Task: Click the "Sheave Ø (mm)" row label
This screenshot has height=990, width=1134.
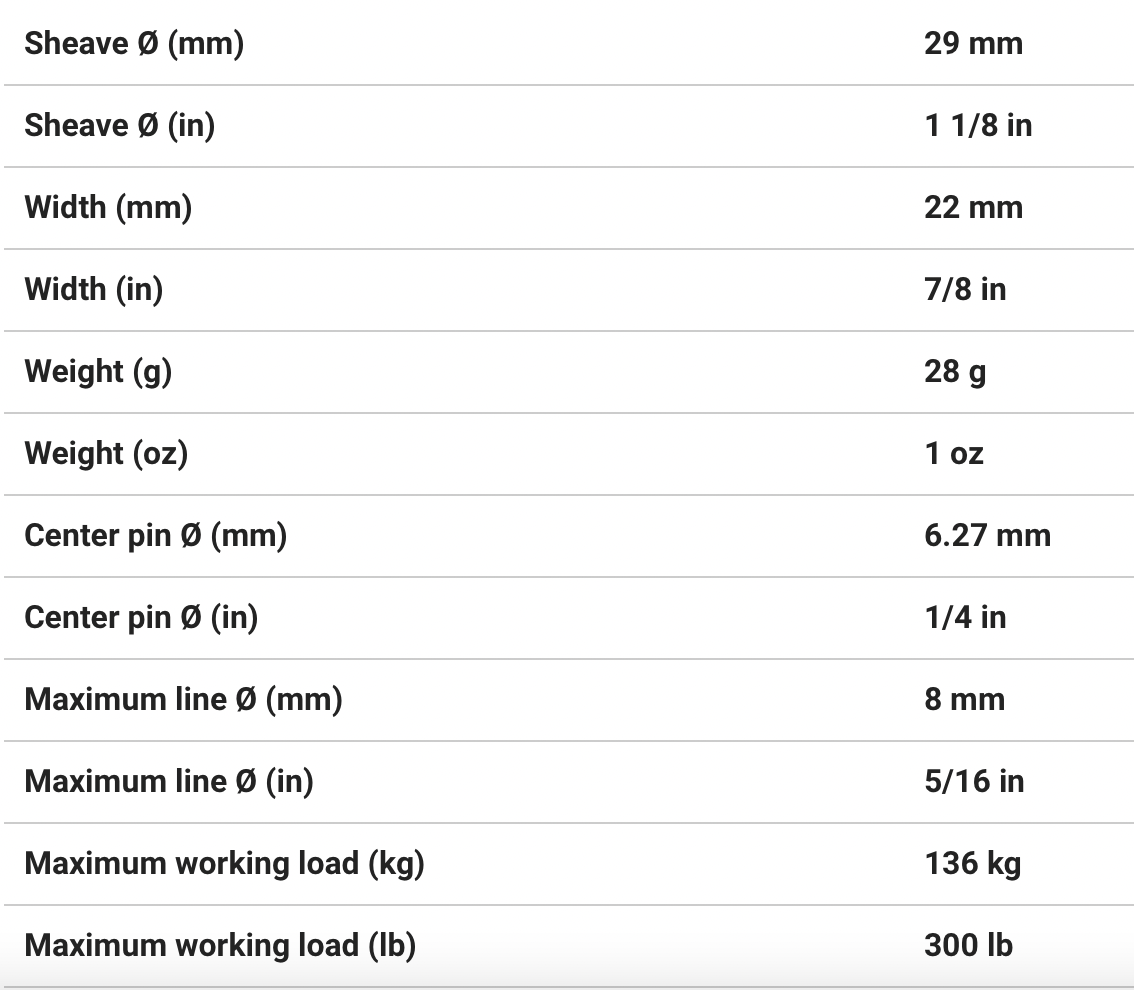Action: tap(134, 44)
